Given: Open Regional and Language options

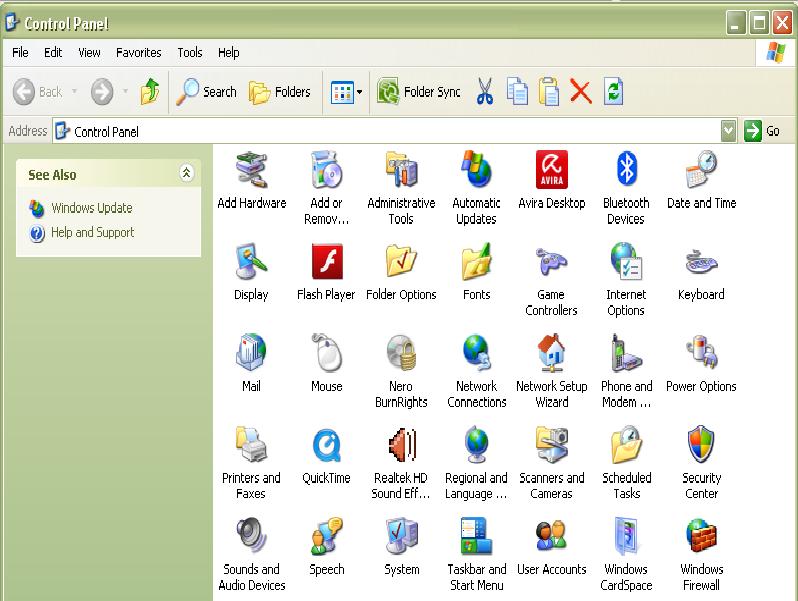Looking at the screenshot, I should (x=476, y=463).
